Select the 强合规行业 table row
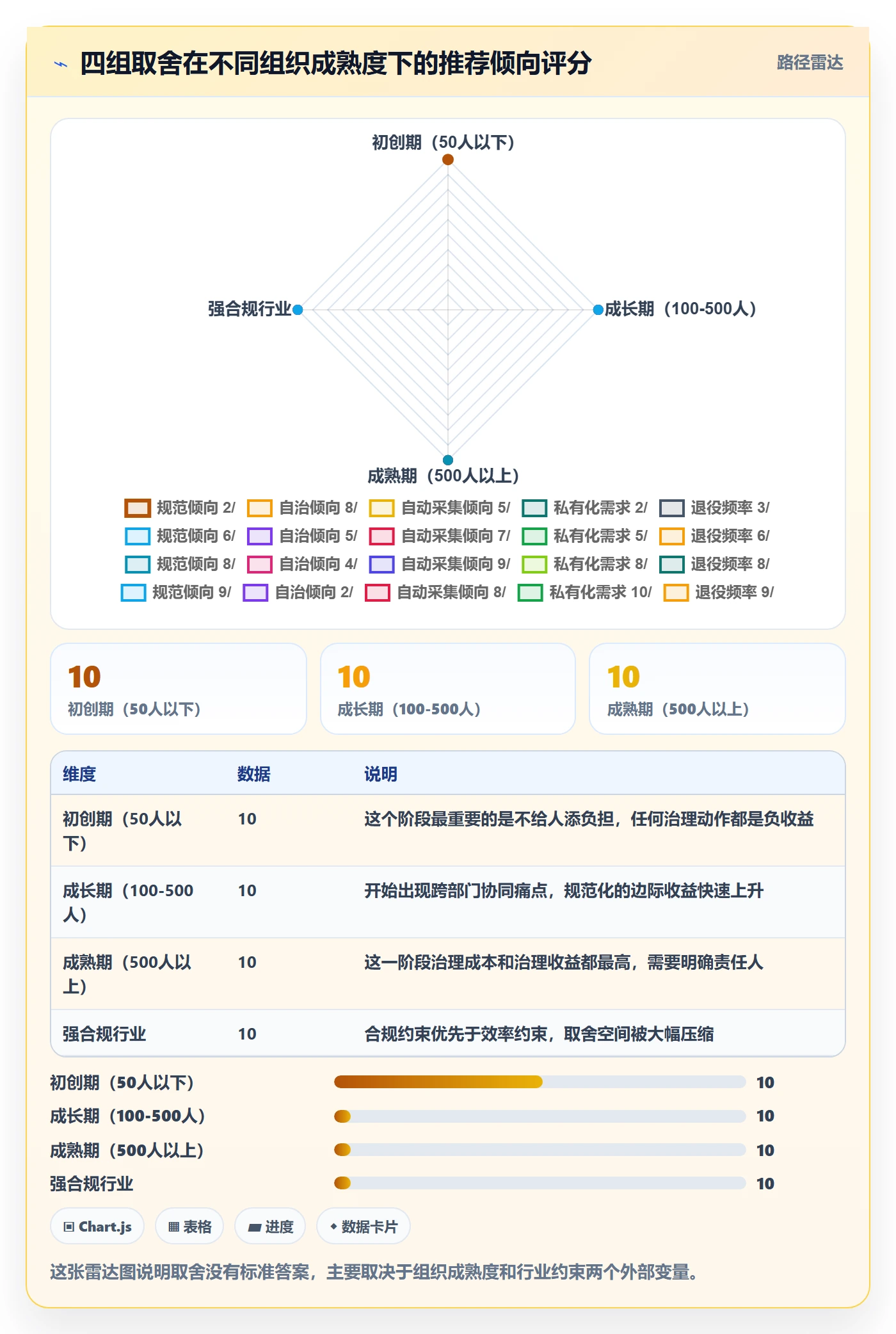 click(x=448, y=1033)
